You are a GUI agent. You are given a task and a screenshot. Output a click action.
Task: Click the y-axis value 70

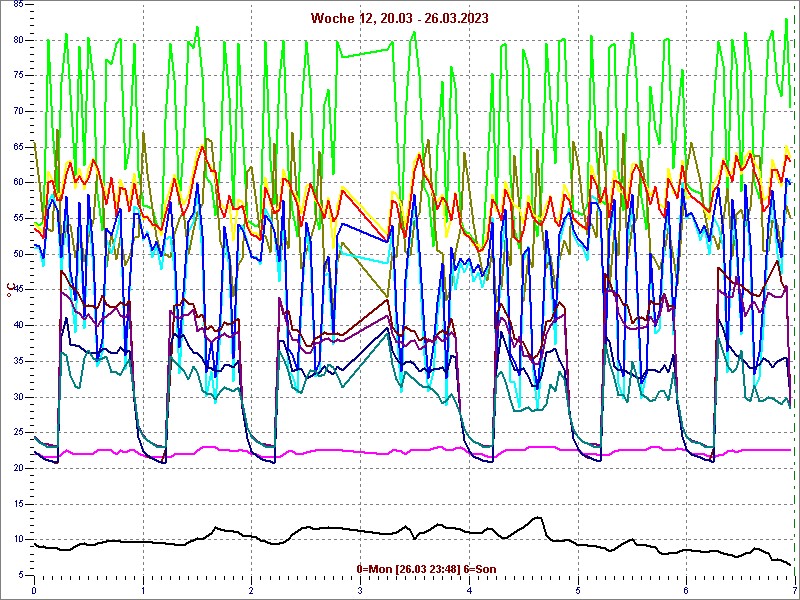(x=18, y=112)
